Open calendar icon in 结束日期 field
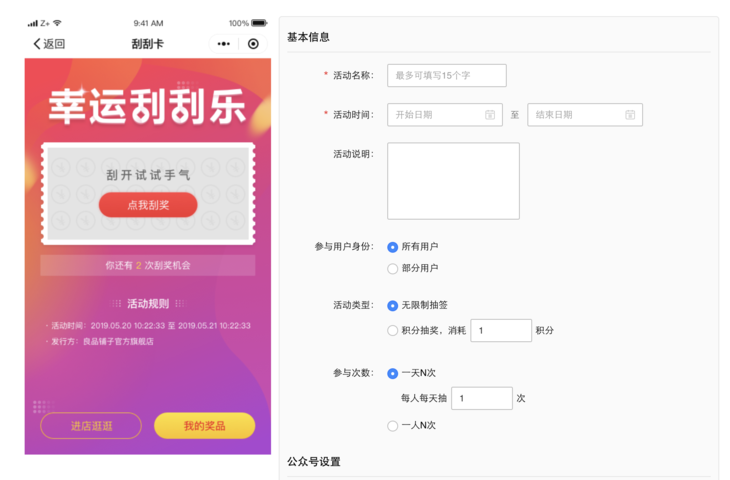This screenshot has width=730, height=480. click(630, 115)
